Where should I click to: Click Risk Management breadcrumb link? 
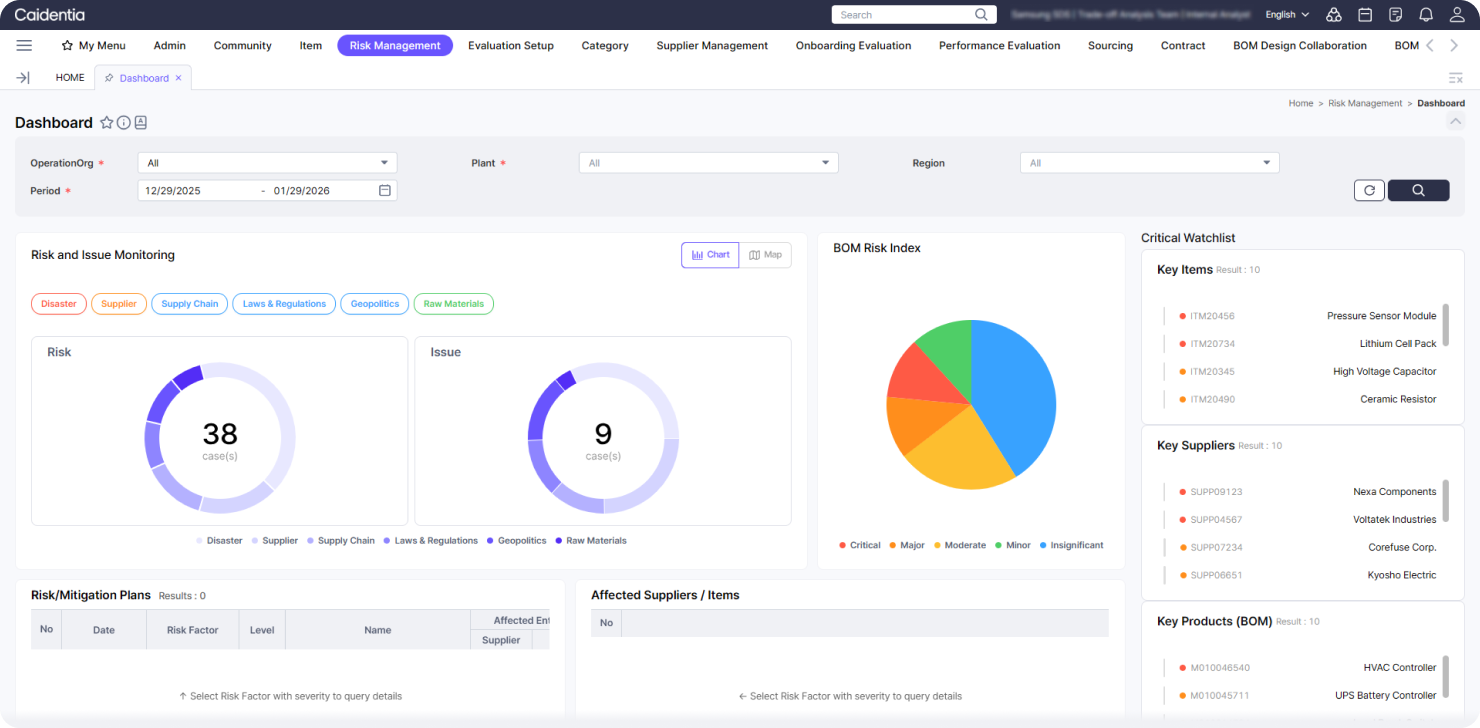pyautogui.click(x=1365, y=103)
